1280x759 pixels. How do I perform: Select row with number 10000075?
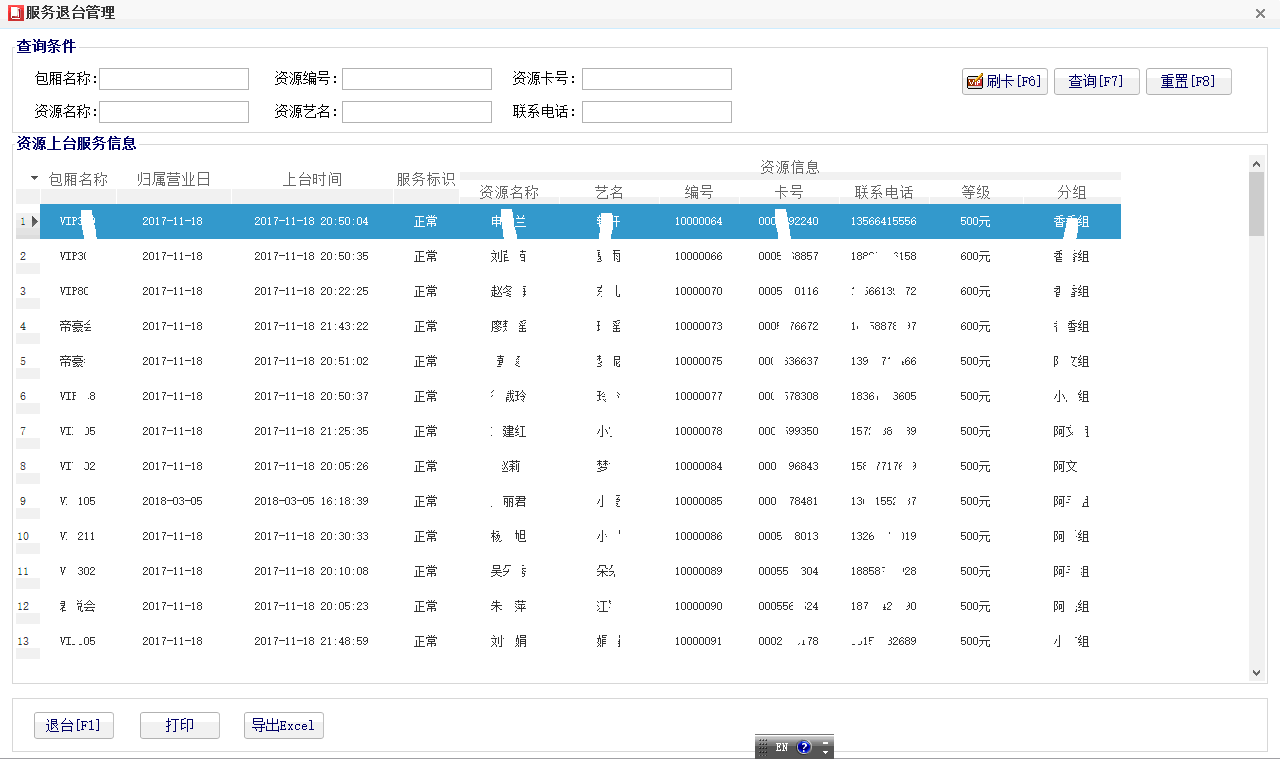tap(568, 361)
